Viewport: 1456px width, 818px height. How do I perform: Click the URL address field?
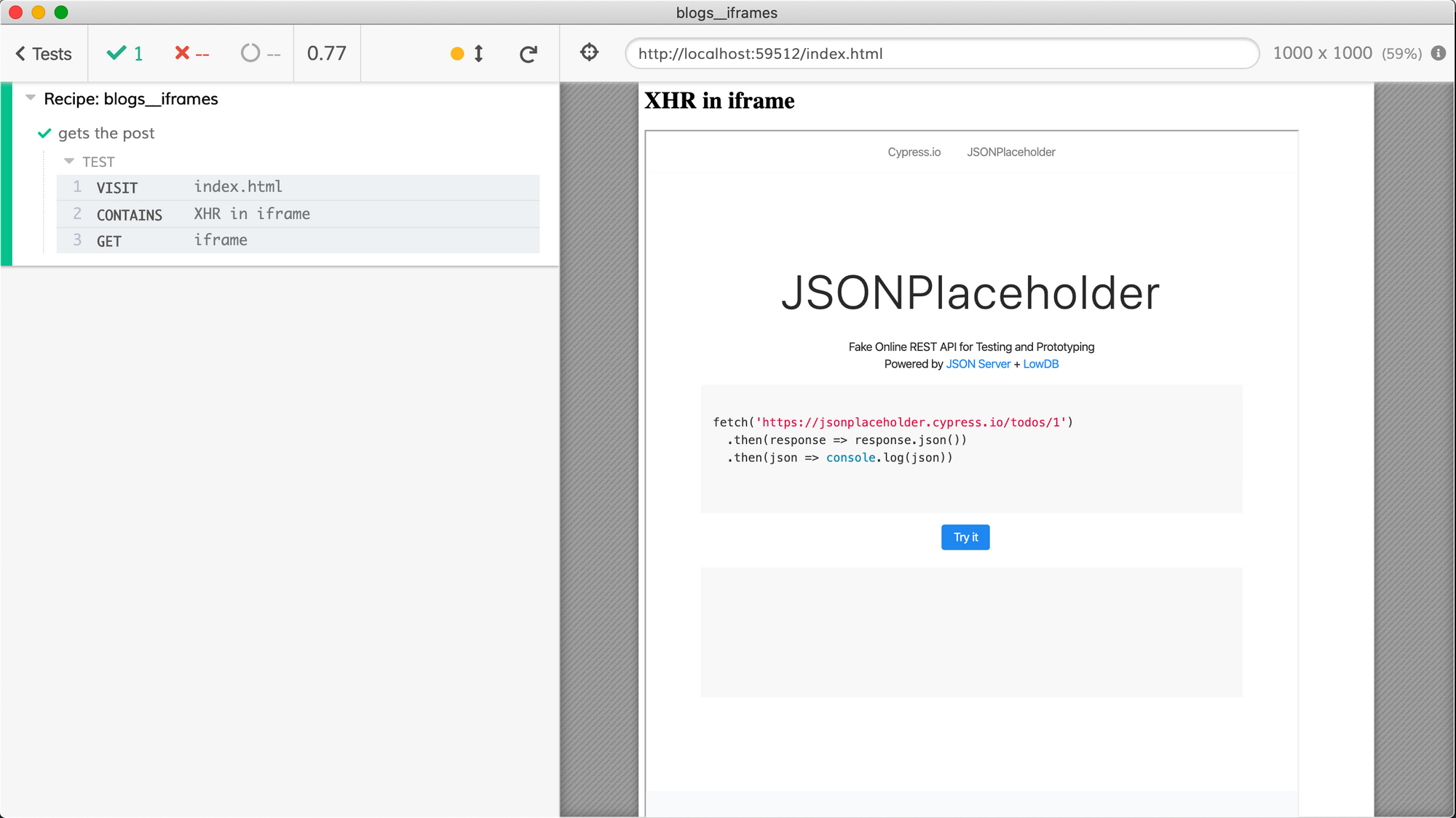[941, 54]
